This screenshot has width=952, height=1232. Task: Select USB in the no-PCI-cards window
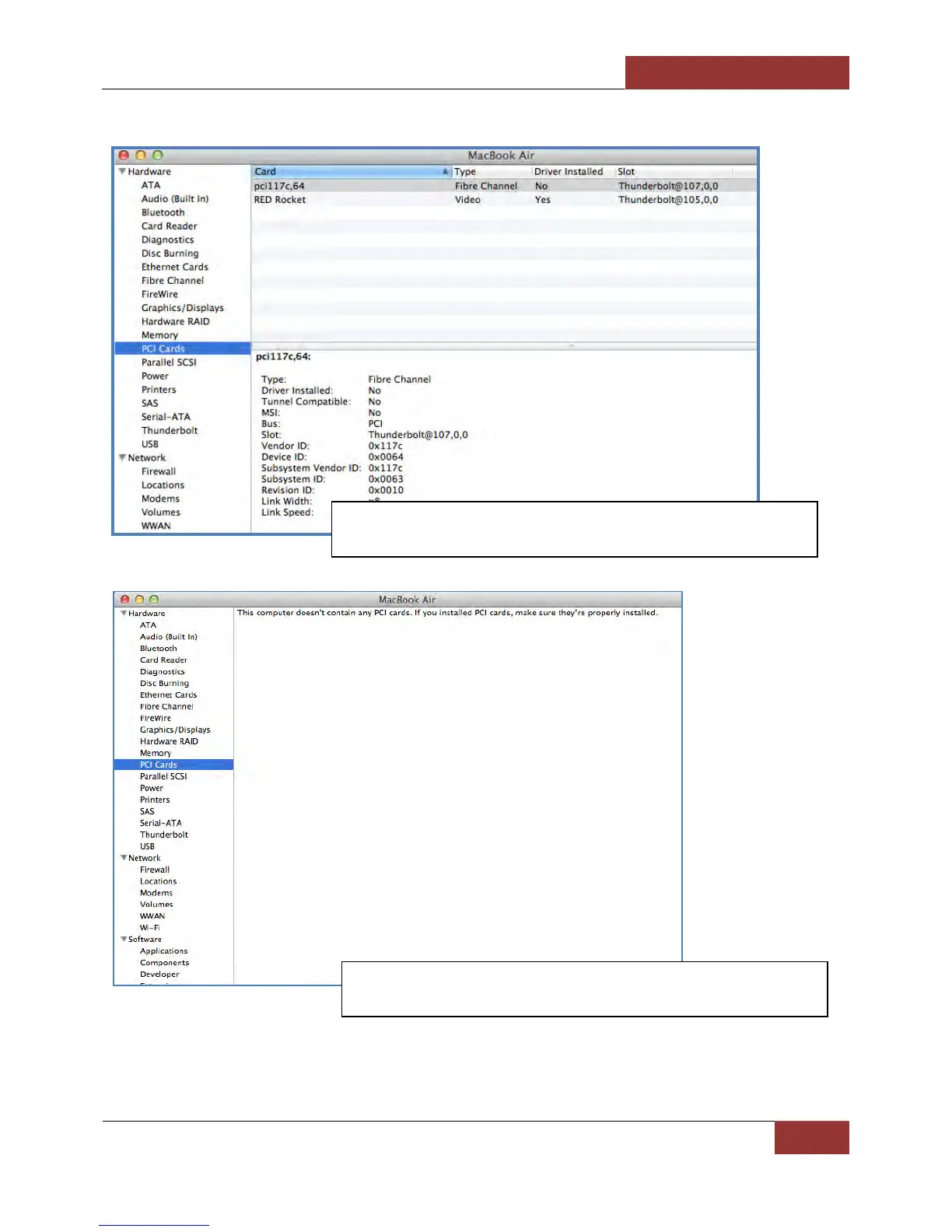click(x=147, y=846)
